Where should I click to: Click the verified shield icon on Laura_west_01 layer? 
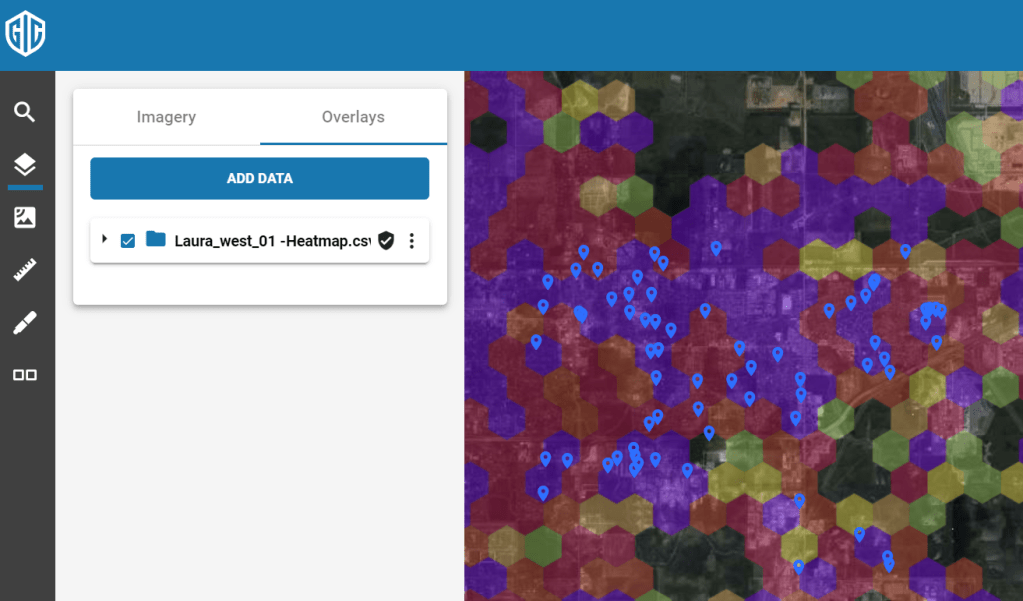386,241
